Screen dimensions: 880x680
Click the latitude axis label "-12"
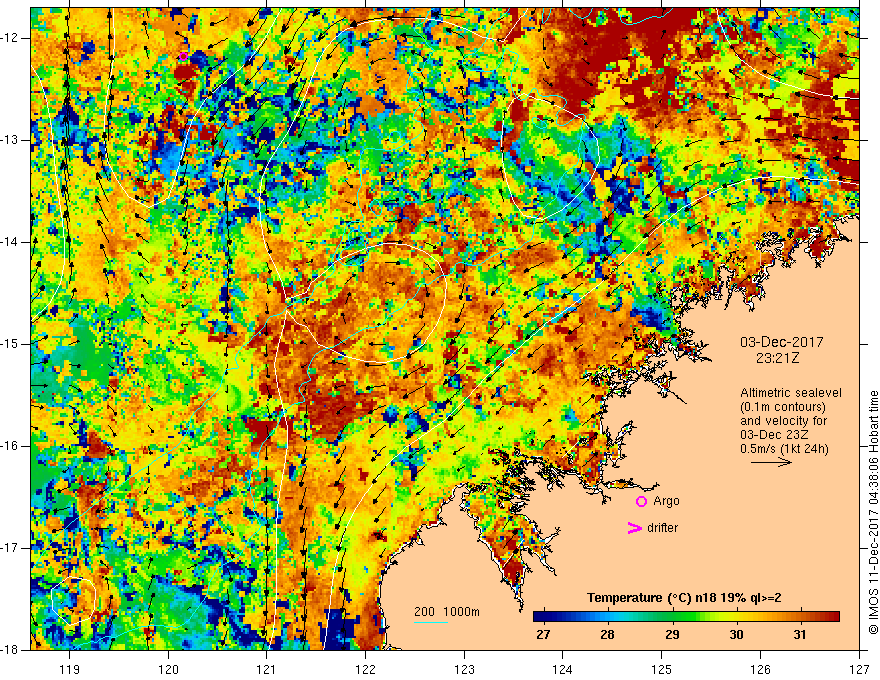pos(10,38)
